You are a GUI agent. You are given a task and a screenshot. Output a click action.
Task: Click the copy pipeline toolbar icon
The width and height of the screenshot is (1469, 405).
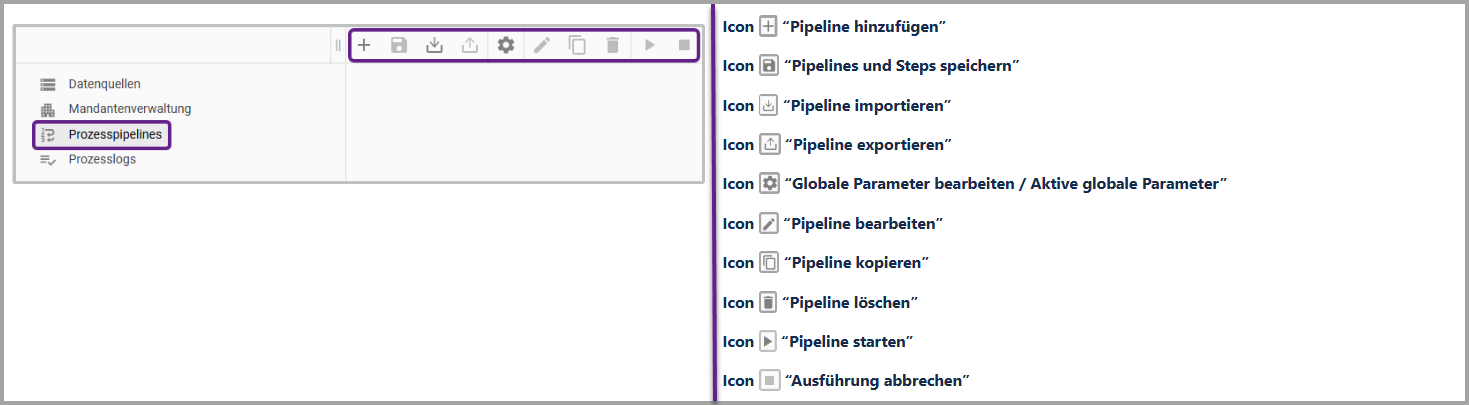[577, 45]
